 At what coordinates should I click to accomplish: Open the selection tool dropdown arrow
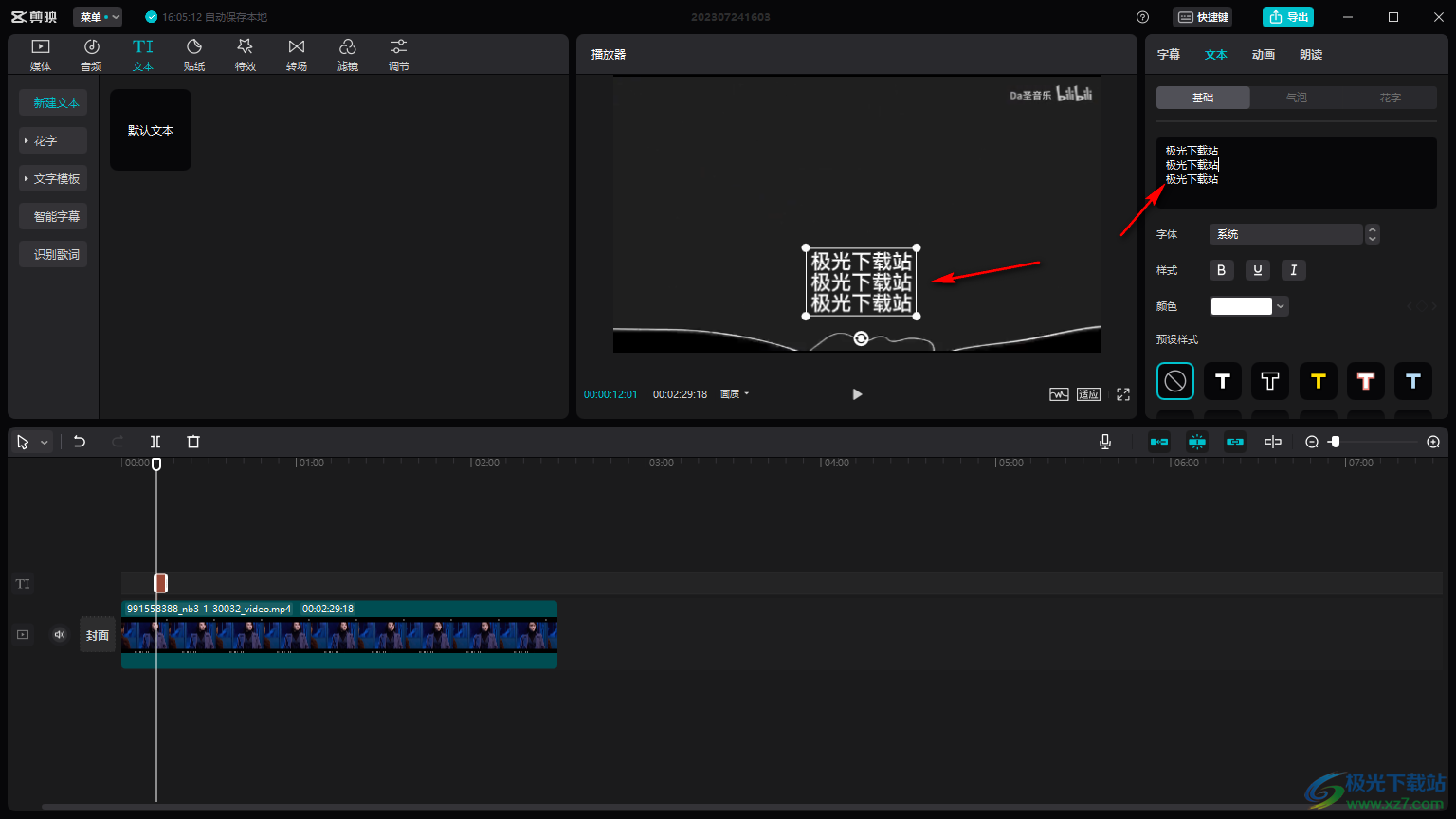pos(44,443)
